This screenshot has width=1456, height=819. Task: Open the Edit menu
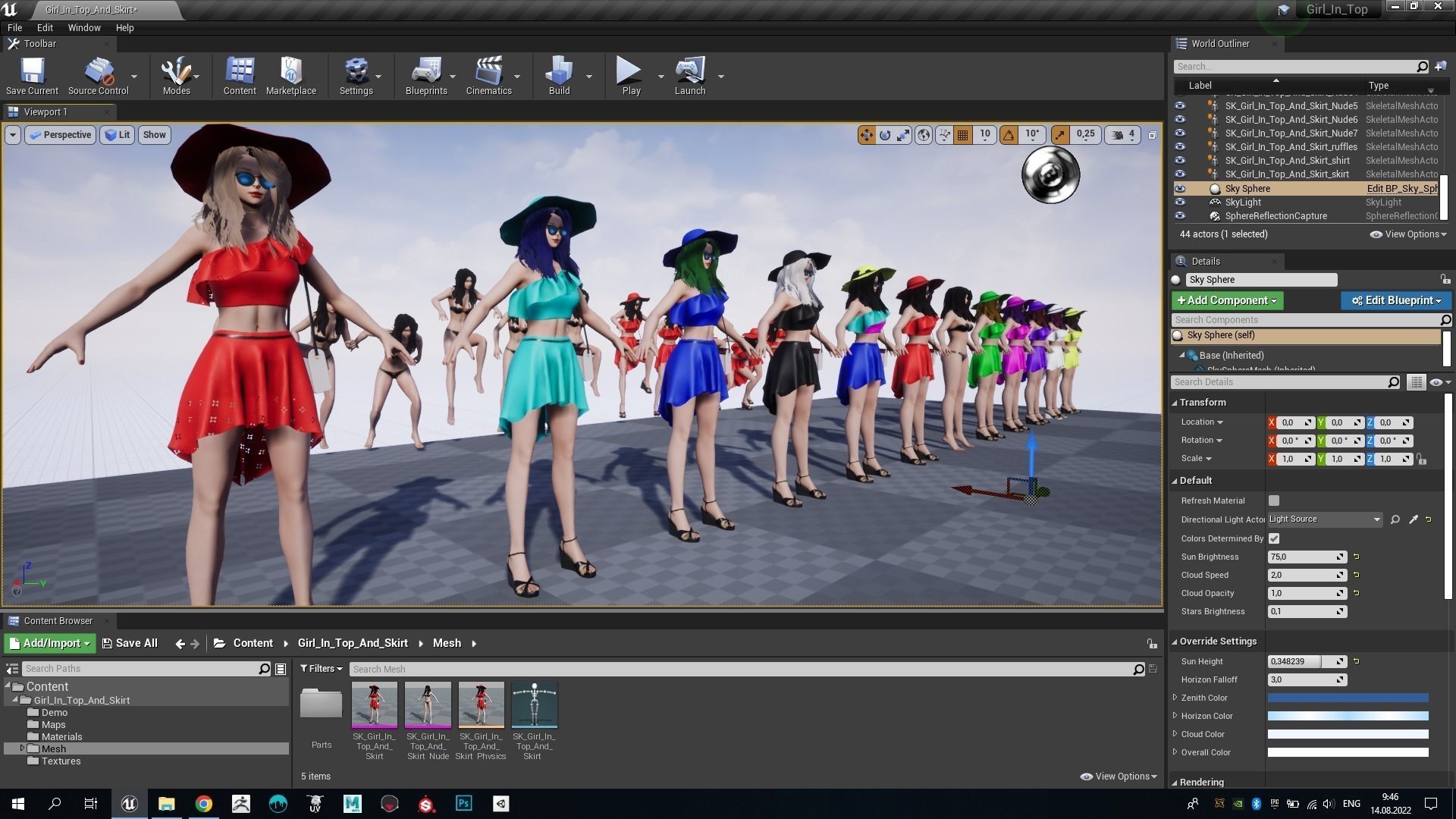tap(45, 27)
